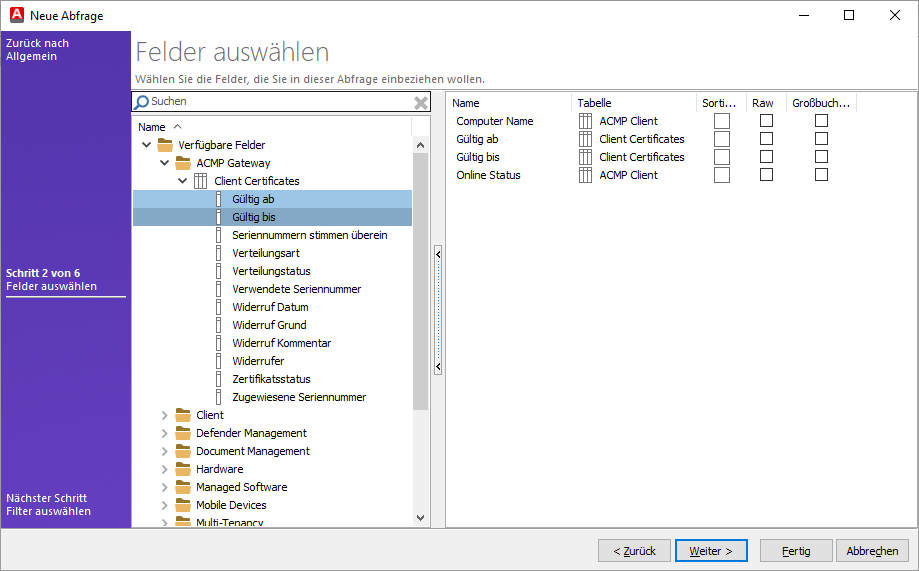
Task: Expand the Document Management folder
Action: 165,451
